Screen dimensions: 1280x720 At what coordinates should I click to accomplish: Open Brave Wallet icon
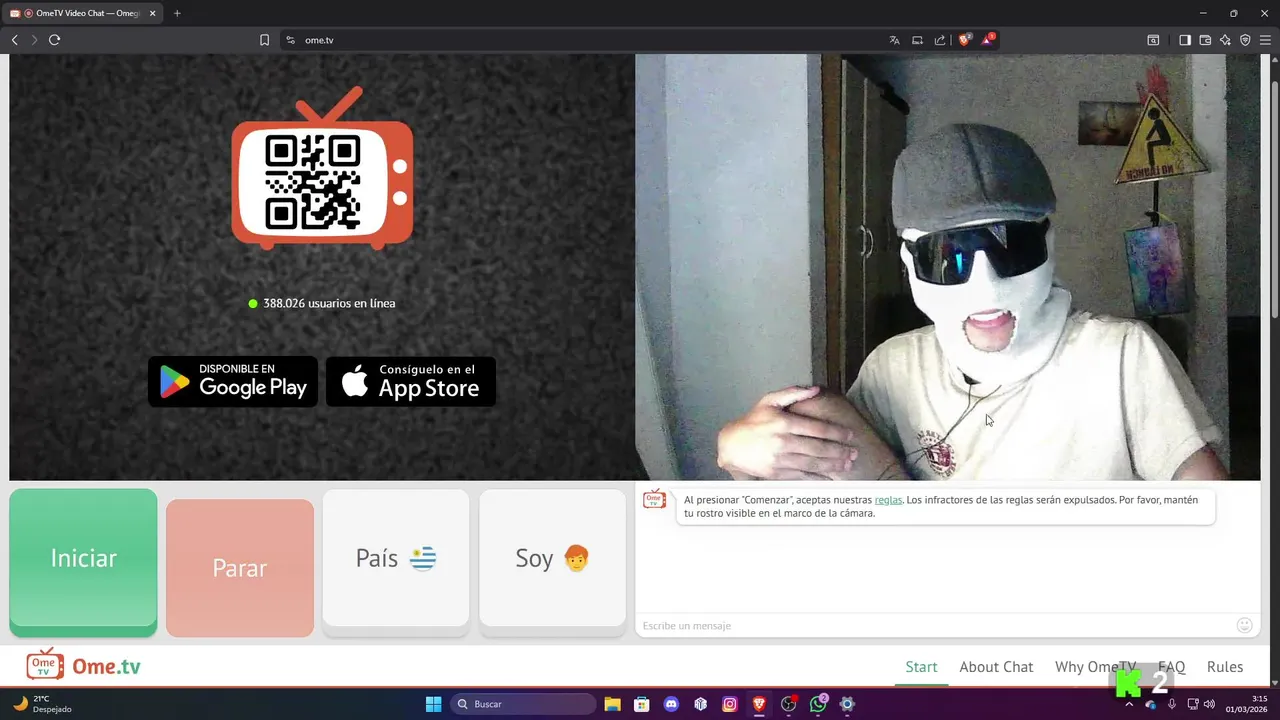(x=1205, y=40)
